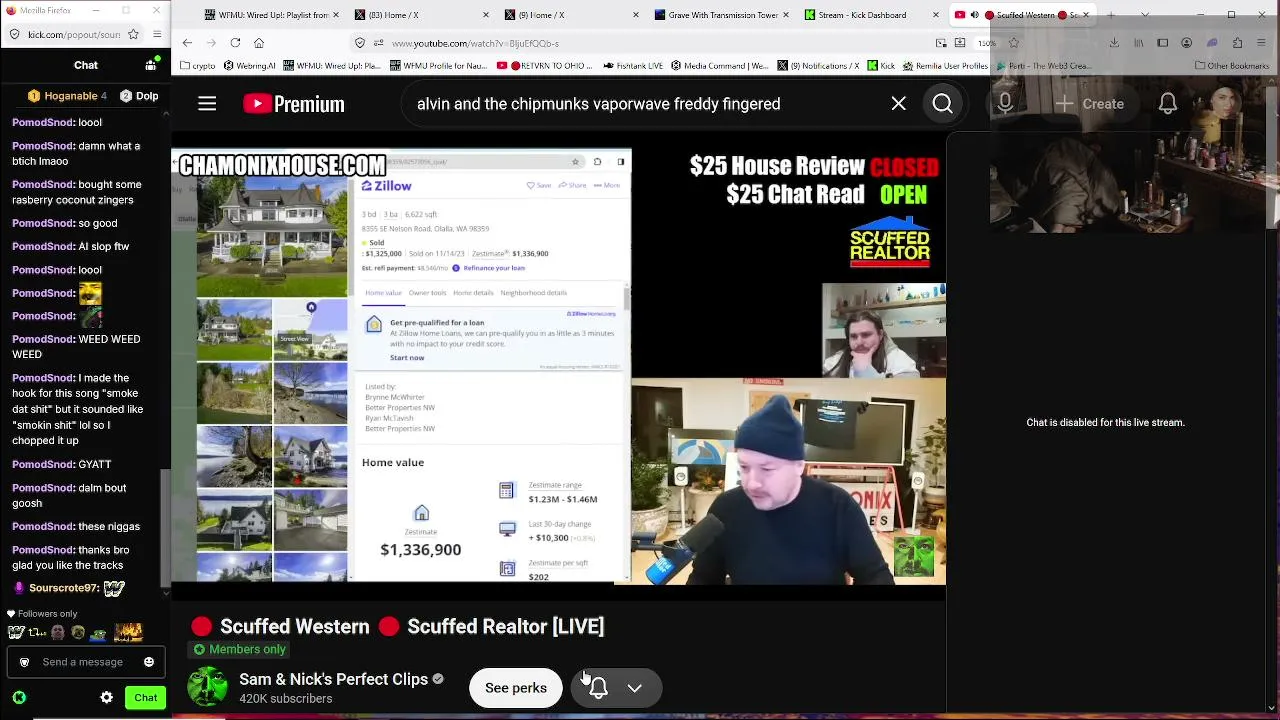Open the Remilia User Profiles bookmark
The width and height of the screenshot is (1280, 720).
coord(945,66)
